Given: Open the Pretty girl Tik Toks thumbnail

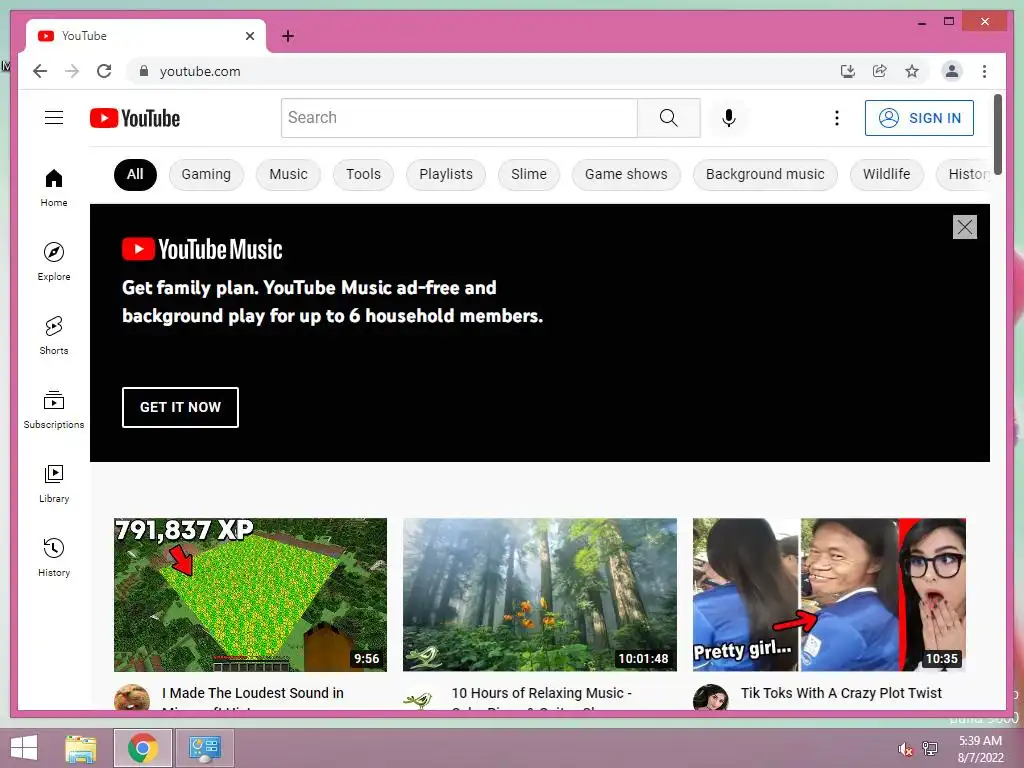Looking at the screenshot, I should [x=829, y=594].
